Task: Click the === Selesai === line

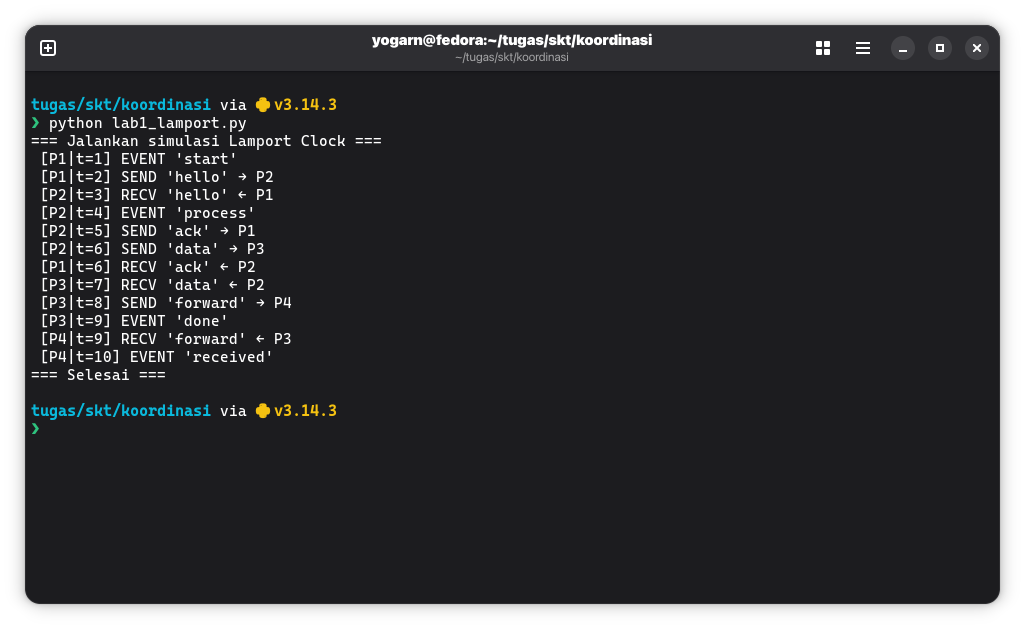Action: click(98, 375)
